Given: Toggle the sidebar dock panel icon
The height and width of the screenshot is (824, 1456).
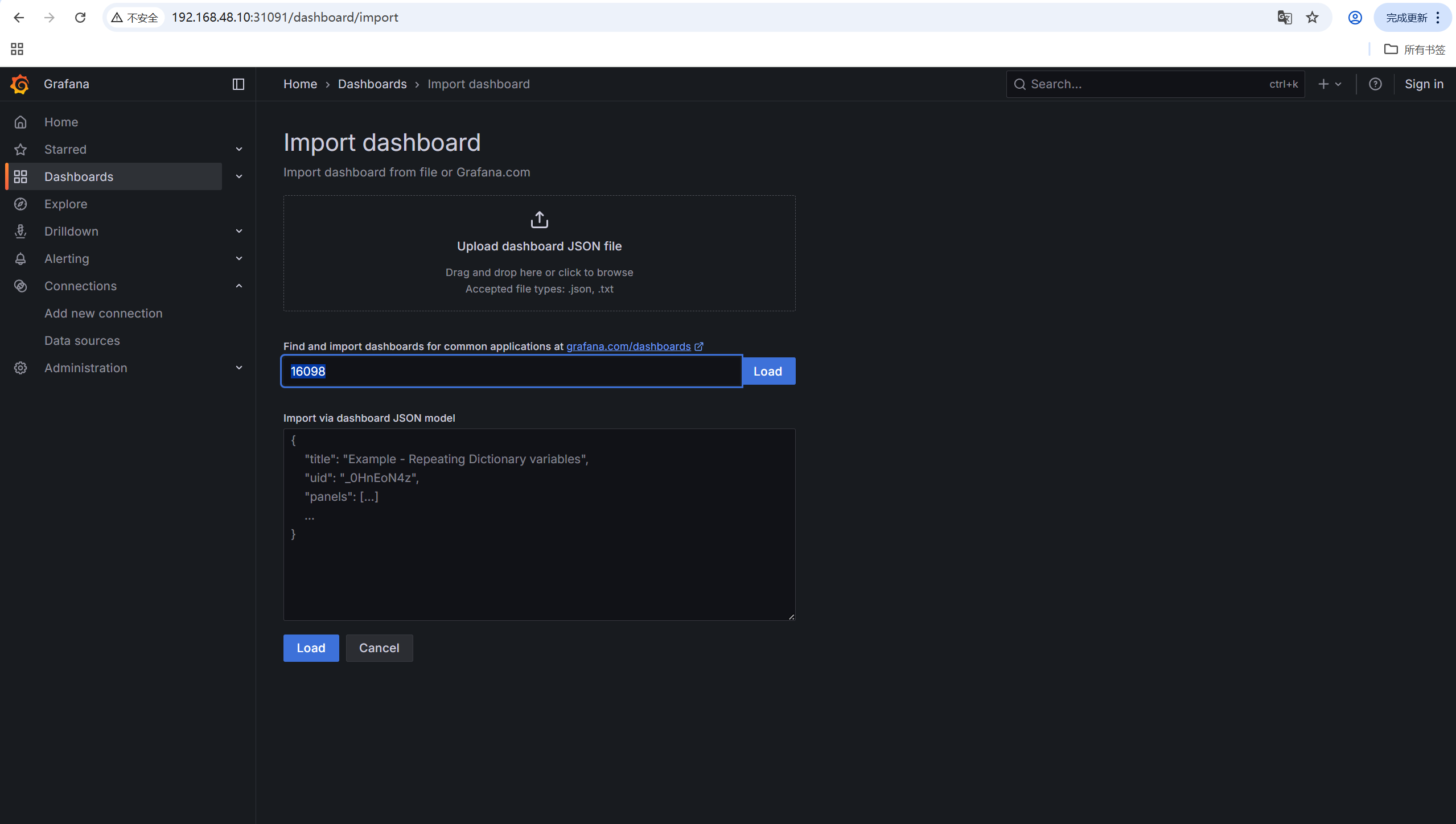Looking at the screenshot, I should (238, 84).
